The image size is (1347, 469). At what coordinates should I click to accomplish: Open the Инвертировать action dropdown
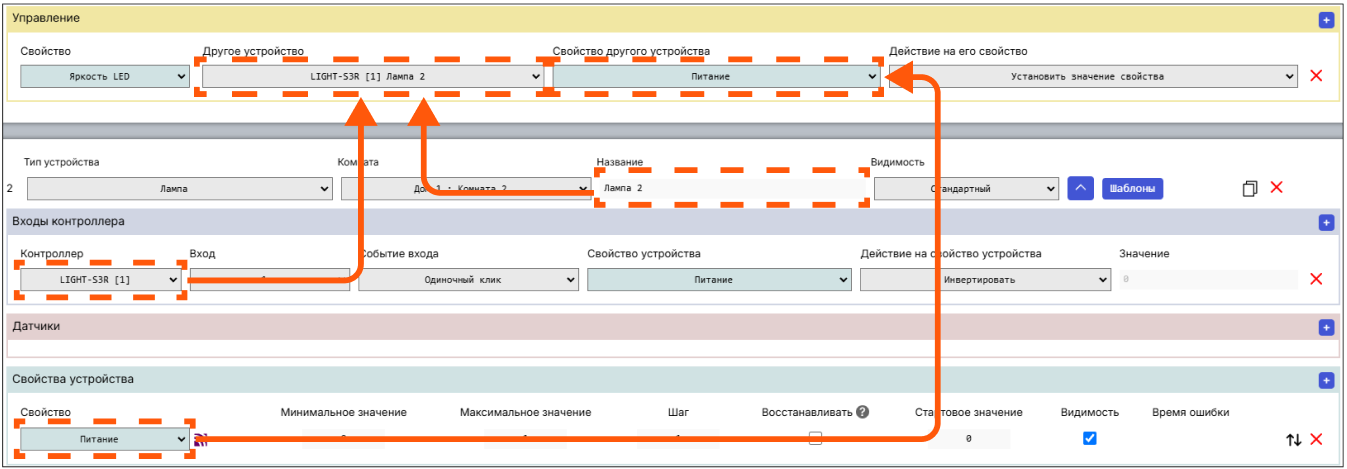click(x=985, y=280)
